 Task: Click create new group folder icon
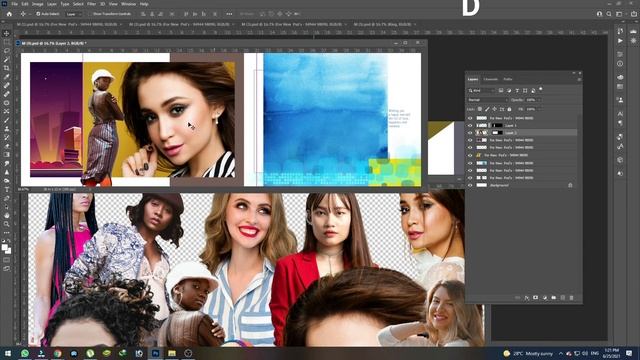553,298
